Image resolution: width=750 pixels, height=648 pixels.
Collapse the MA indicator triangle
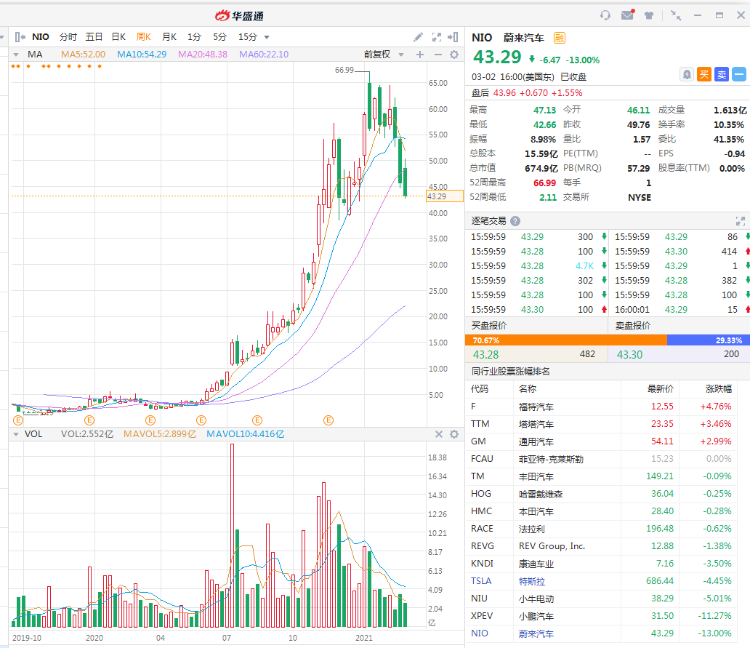16,55
